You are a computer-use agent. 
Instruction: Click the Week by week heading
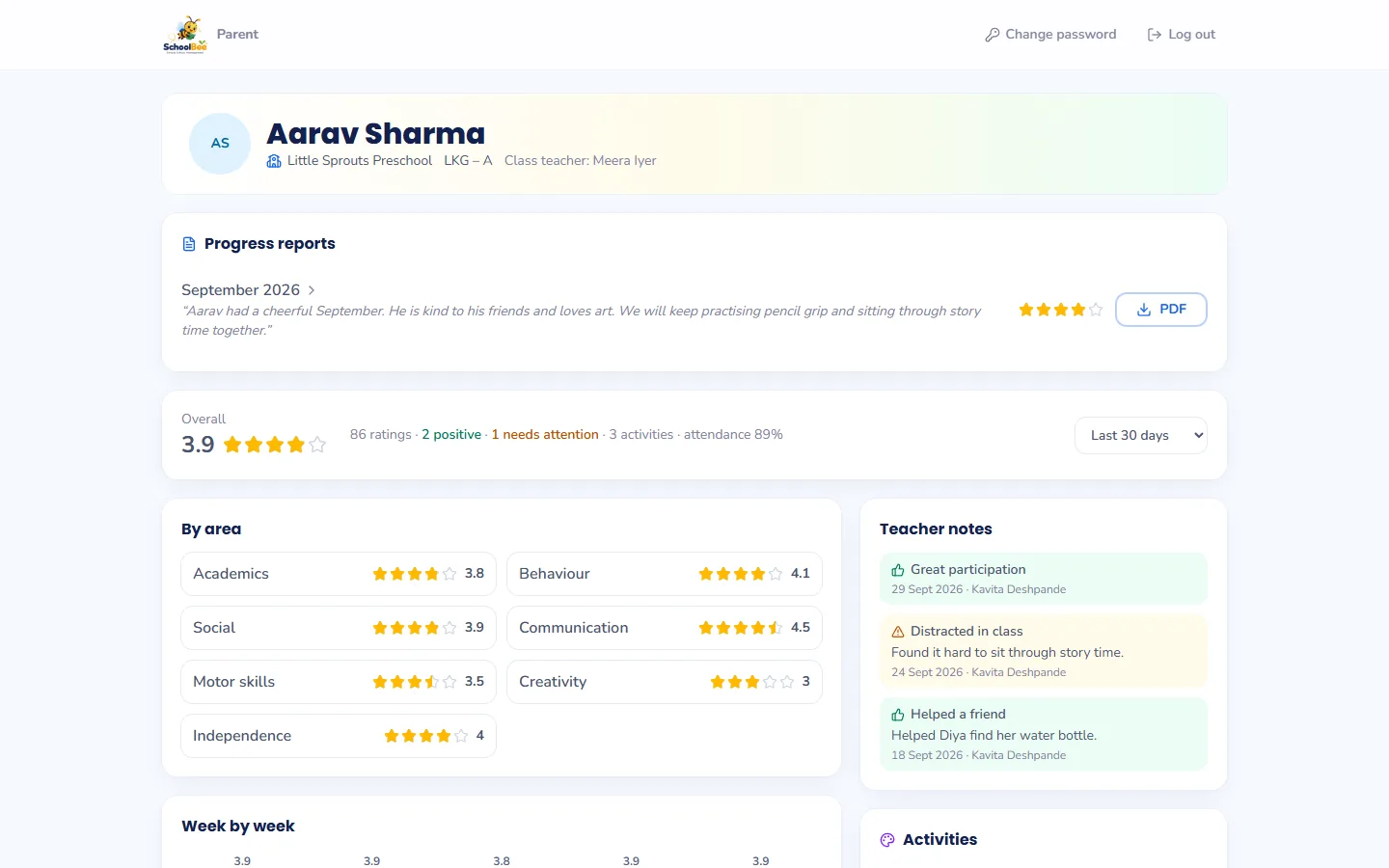238,827
